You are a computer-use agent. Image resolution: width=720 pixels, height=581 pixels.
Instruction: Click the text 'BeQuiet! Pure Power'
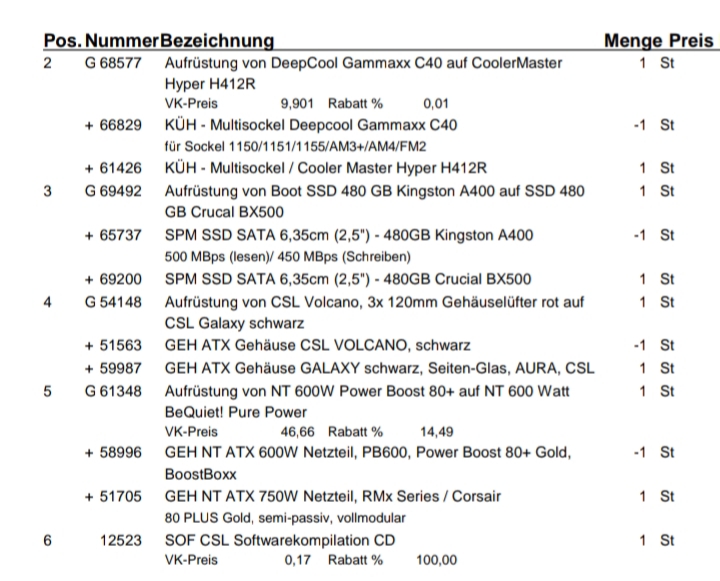[236, 412]
